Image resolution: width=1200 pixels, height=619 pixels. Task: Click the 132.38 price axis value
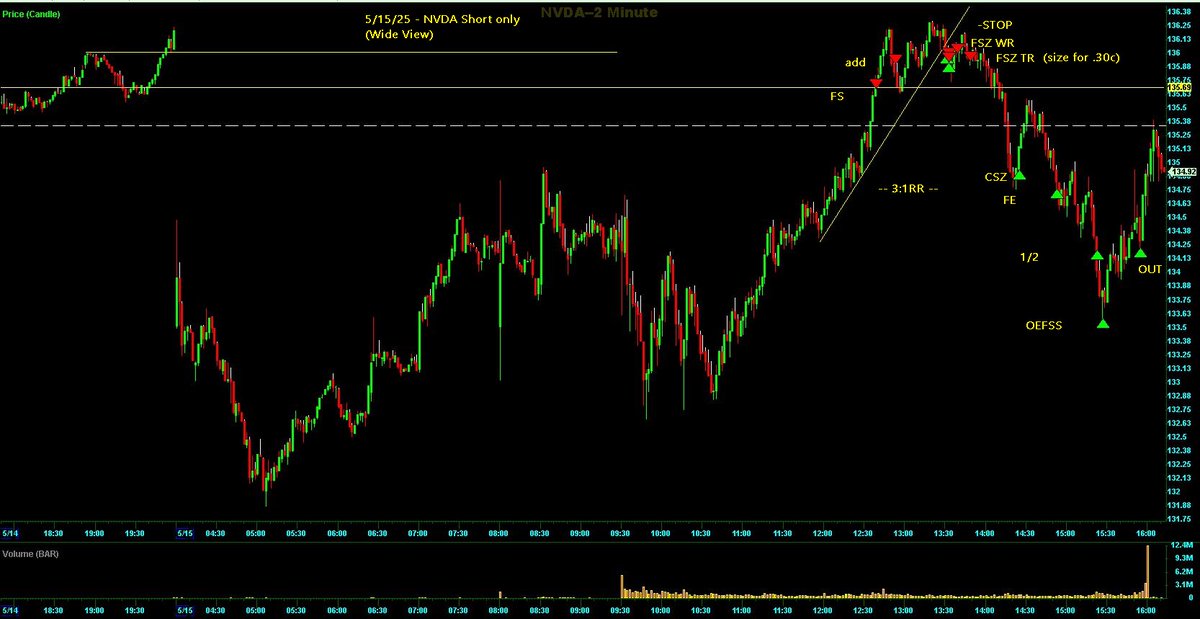point(1180,450)
